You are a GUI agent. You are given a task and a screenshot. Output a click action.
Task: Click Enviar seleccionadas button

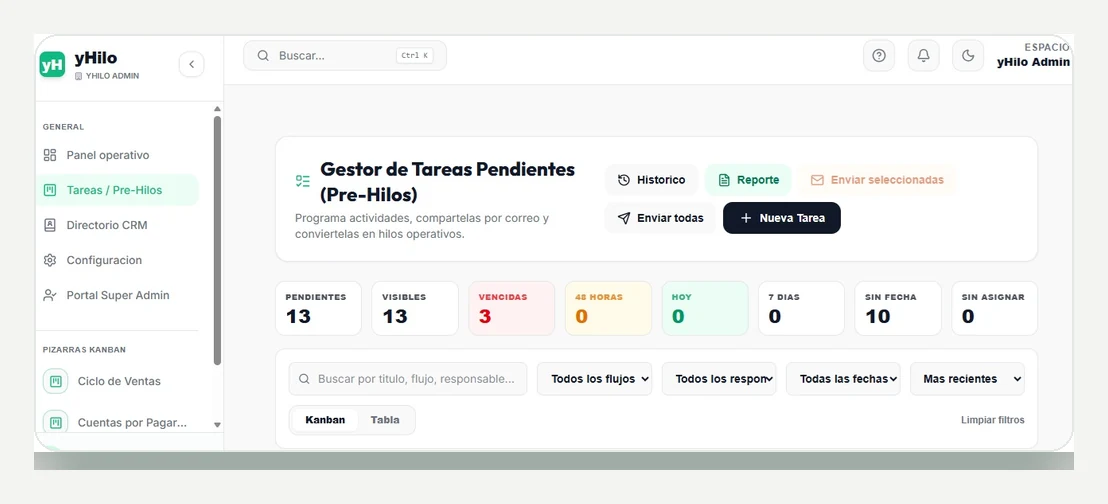tap(877, 180)
